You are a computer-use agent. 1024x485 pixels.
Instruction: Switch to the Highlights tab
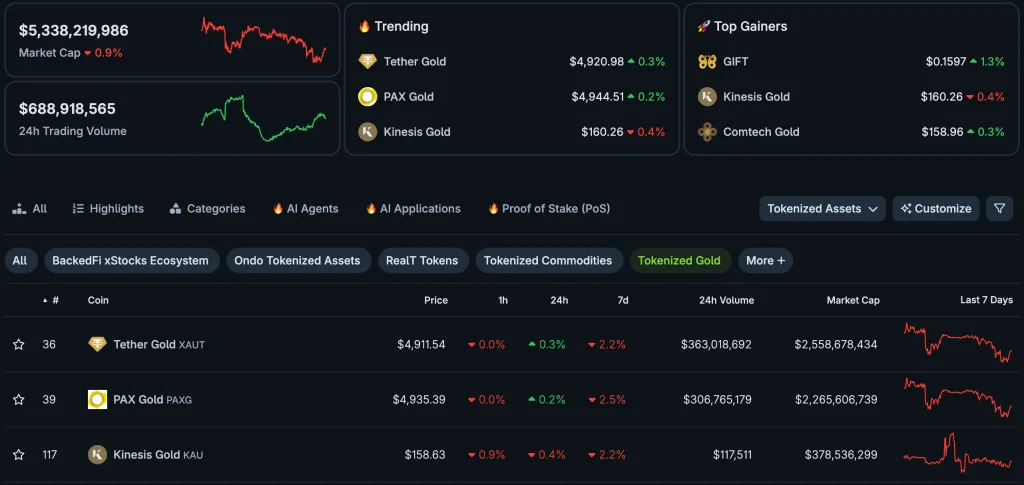click(108, 209)
